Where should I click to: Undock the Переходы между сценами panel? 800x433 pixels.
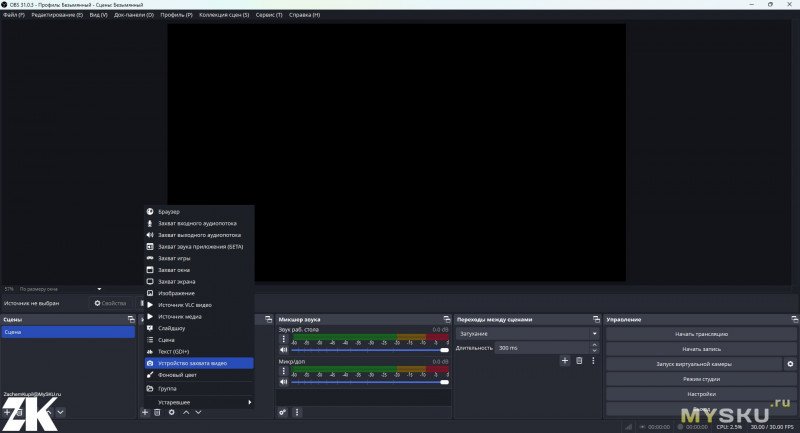click(x=596, y=319)
